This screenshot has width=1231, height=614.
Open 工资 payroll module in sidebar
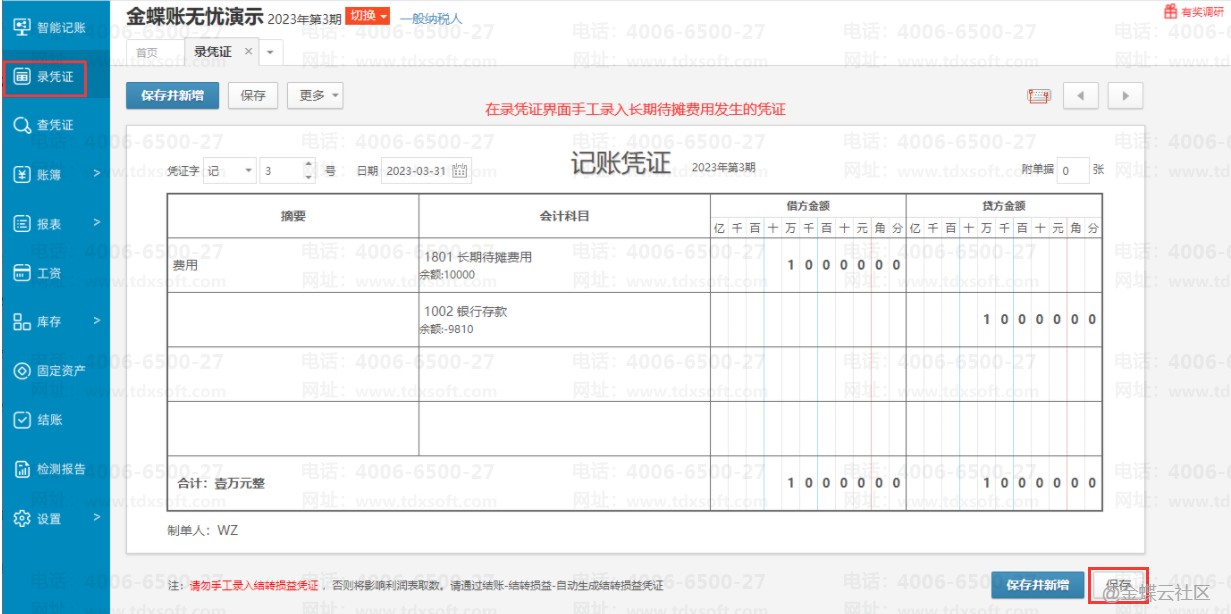tap(54, 273)
